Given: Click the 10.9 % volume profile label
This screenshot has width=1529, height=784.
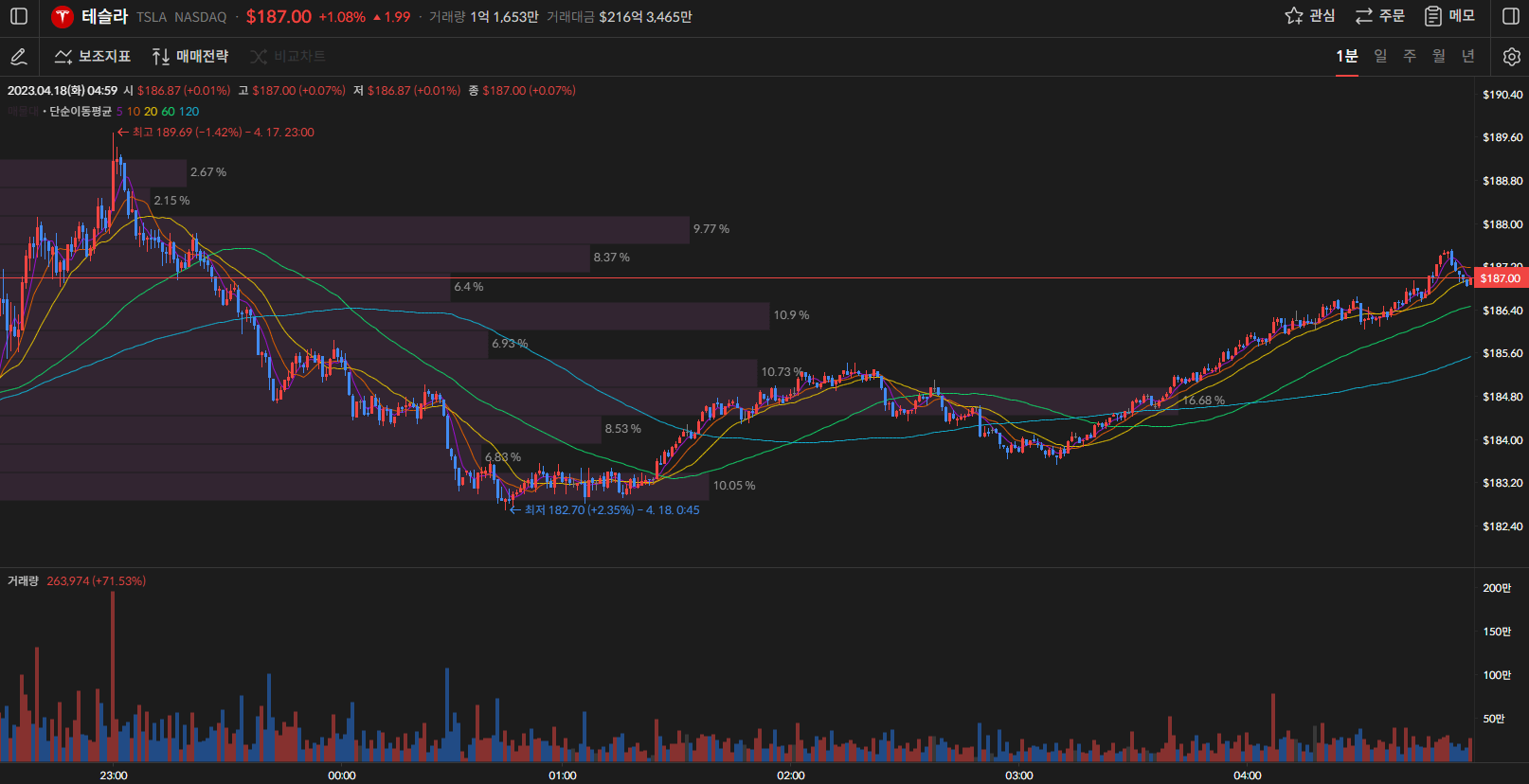Looking at the screenshot, I should (x=791, y=315).
